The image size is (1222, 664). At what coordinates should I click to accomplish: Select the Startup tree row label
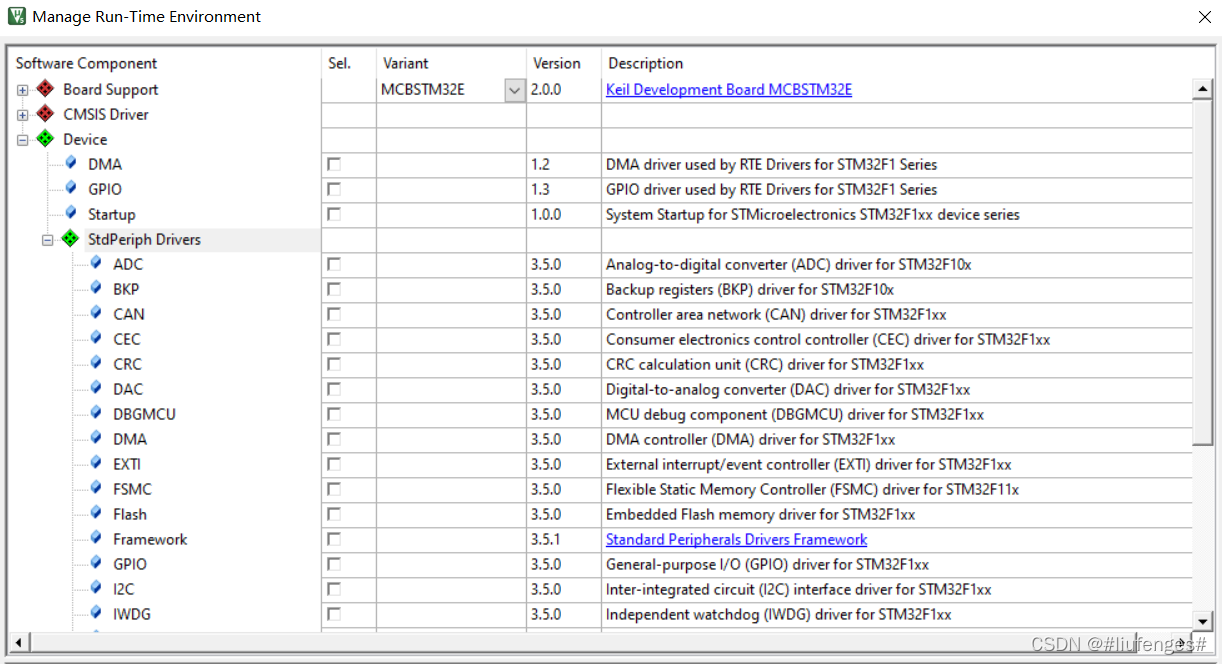tap(111, 214)
